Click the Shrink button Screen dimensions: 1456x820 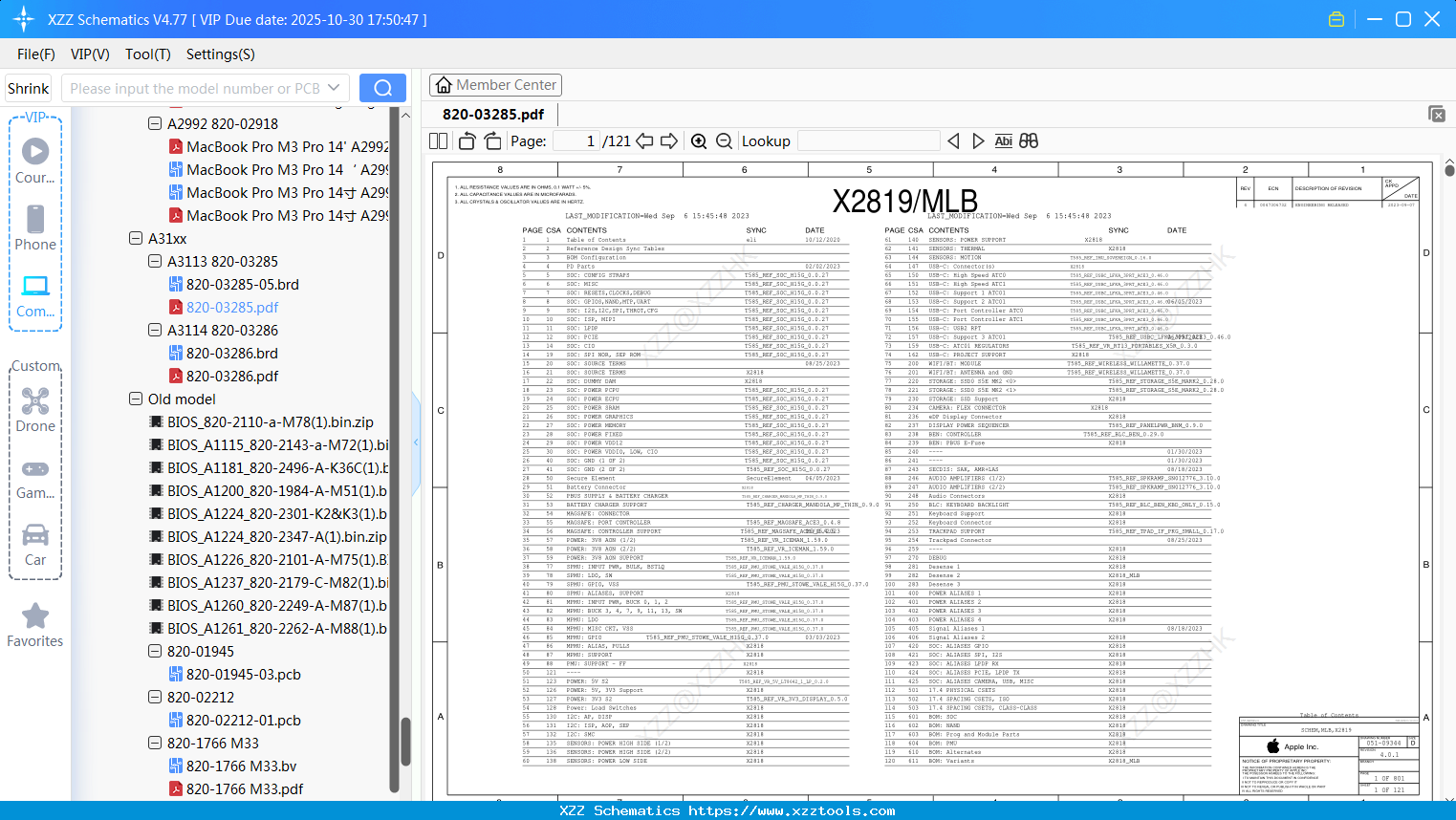pyautogui.click(x=29, y=88)
